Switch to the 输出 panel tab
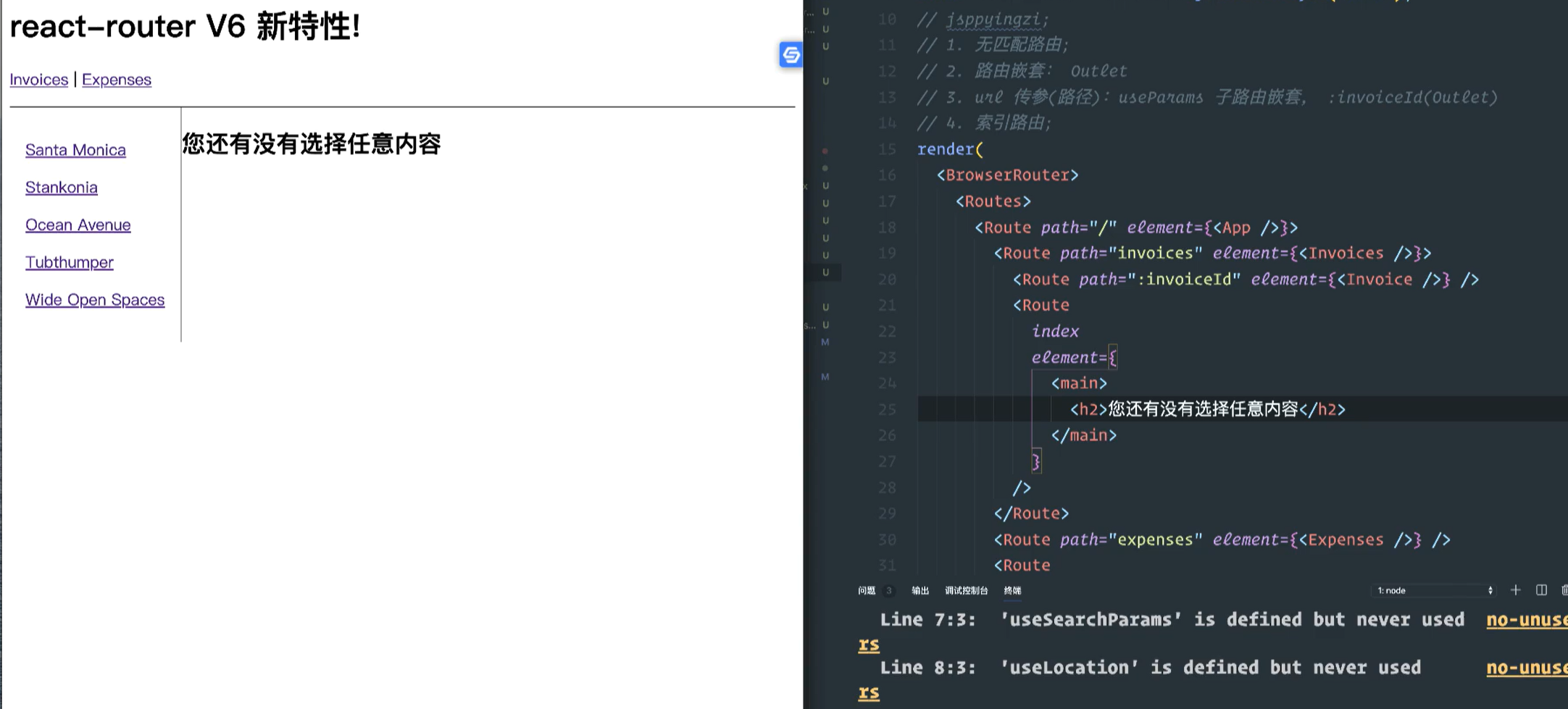1568x709 pixels. point(920,590)
